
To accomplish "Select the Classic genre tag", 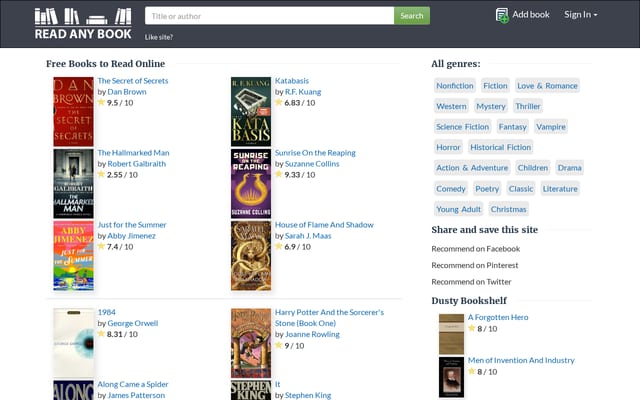I will click(x=521, y=189).
